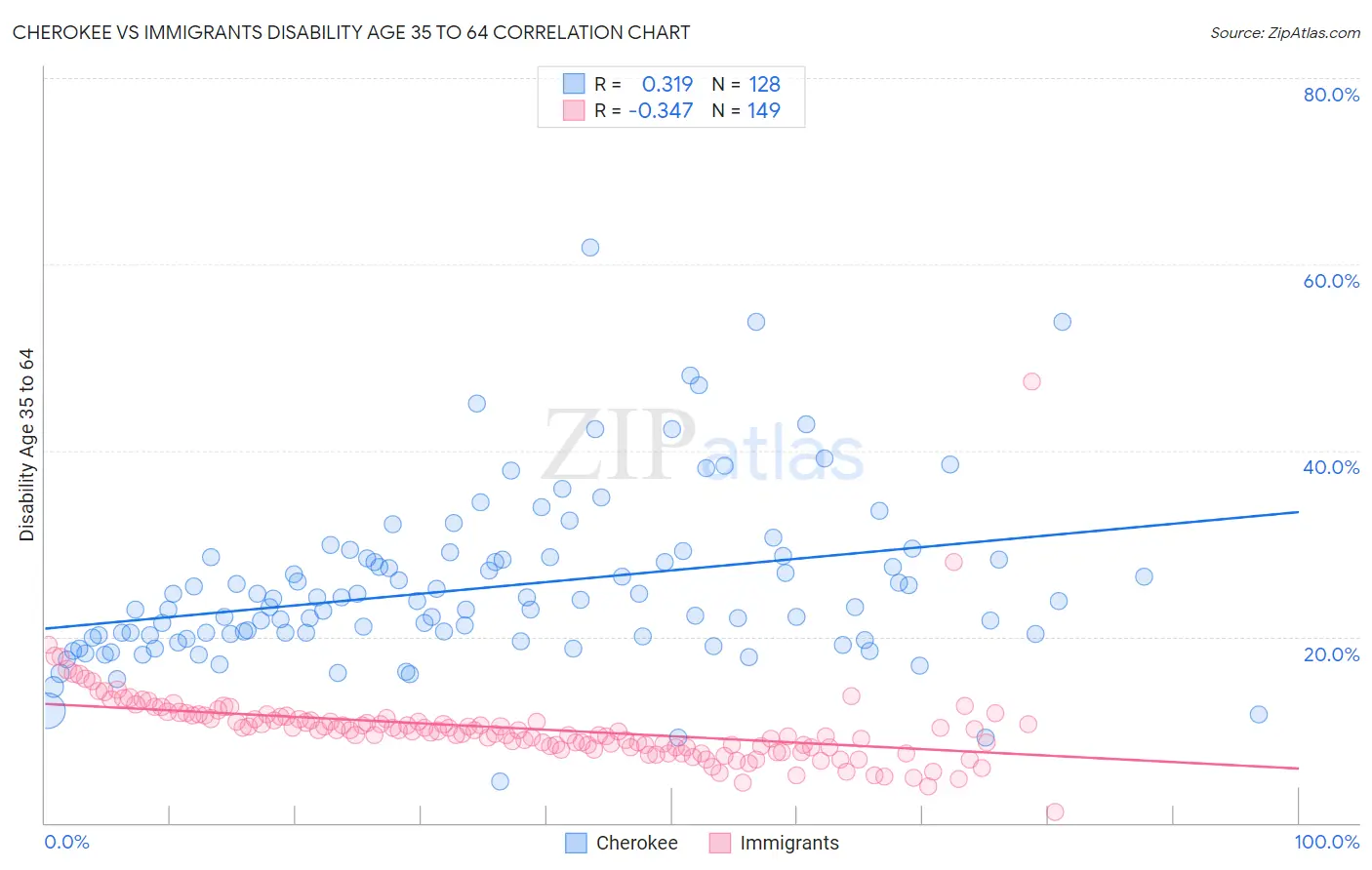Click the 0.0% x-axis label
This screenshot has height=870, width=1372.
(66, 843)
